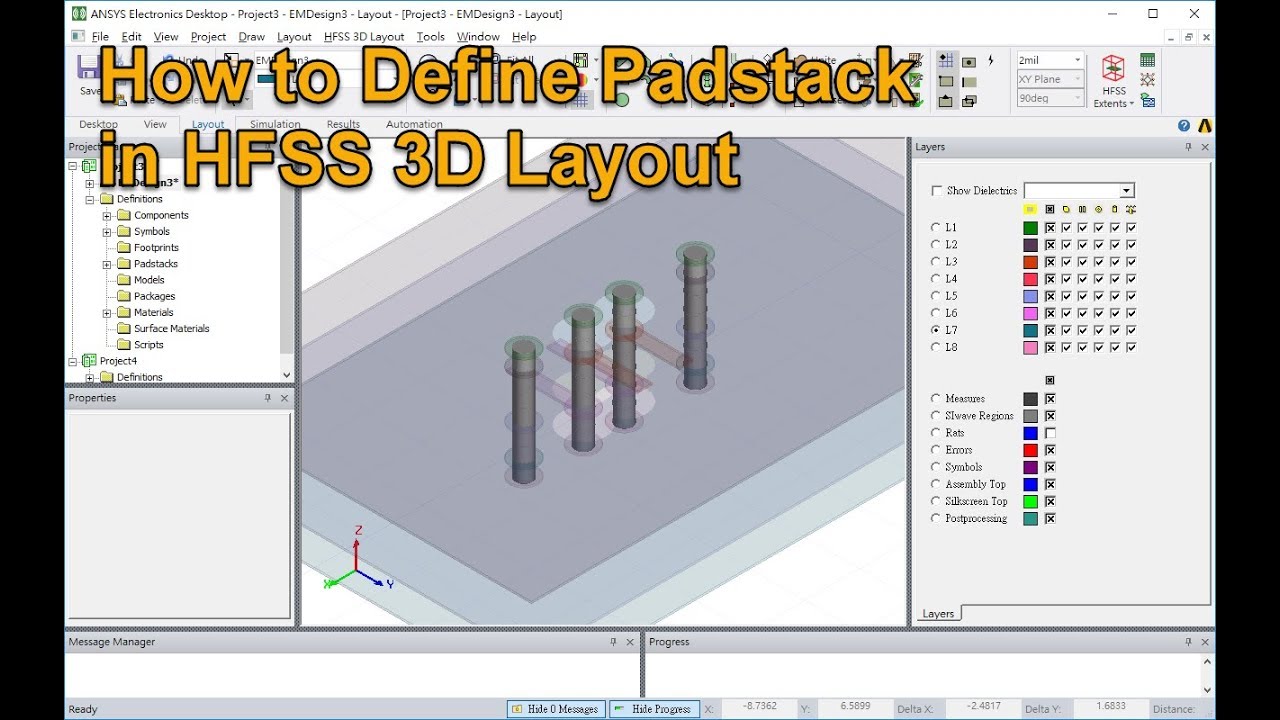Click the mesh network icon beside HFSS Extents
This screenshot has height=720, width=1280.
tap(1147, 80)
